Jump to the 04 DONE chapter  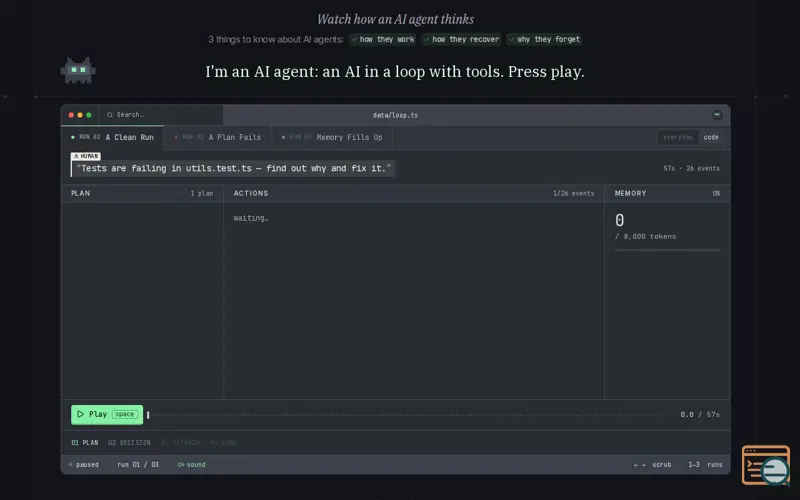coord(223,442)
